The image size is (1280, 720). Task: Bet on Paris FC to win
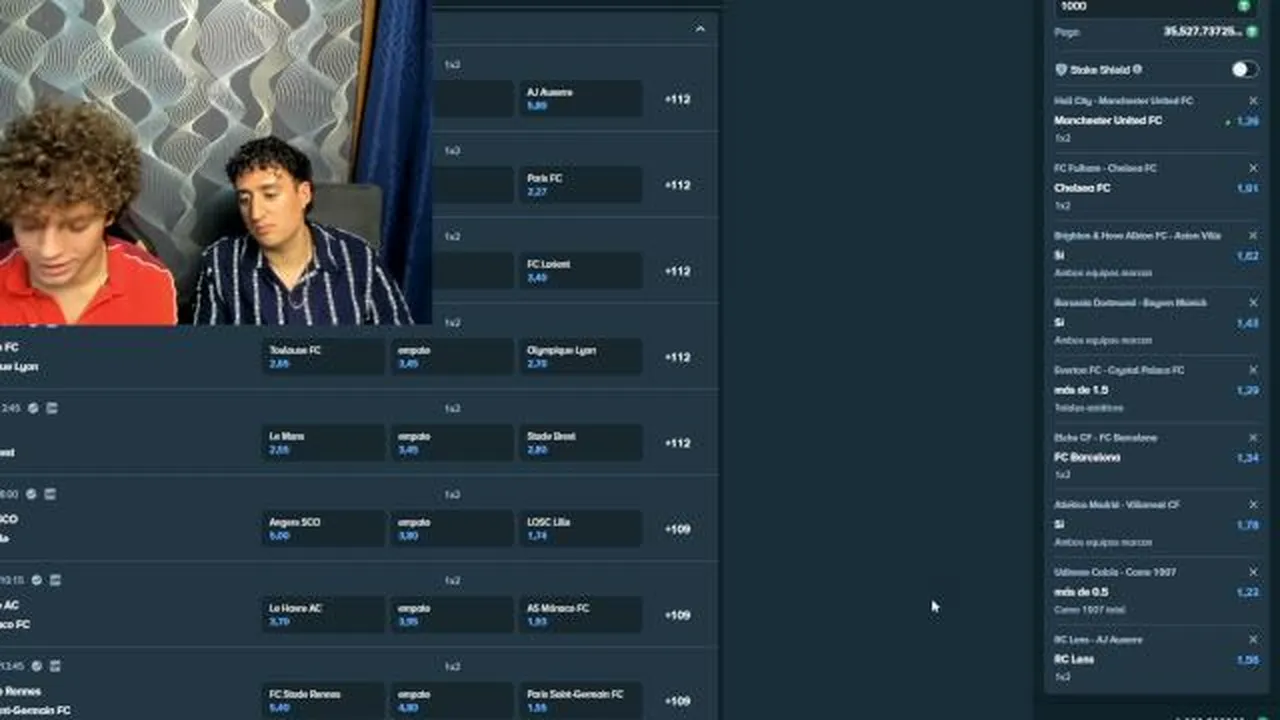(x=580, y=184)
